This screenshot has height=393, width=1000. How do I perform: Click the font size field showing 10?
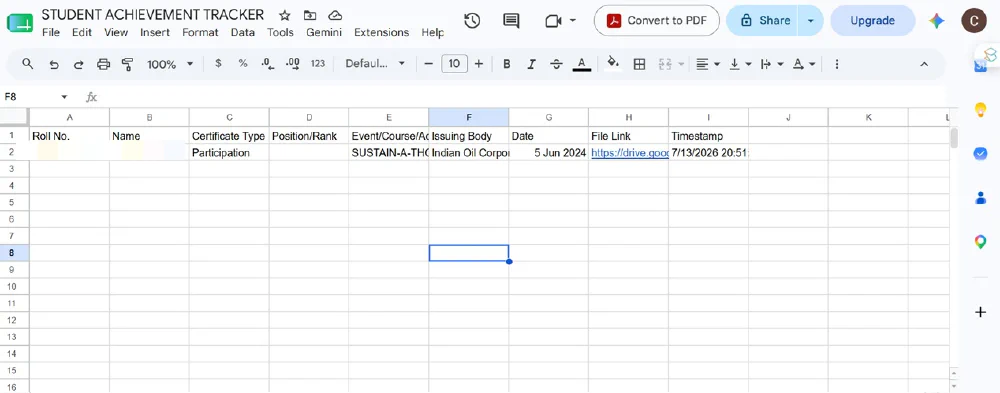point(454,64)
